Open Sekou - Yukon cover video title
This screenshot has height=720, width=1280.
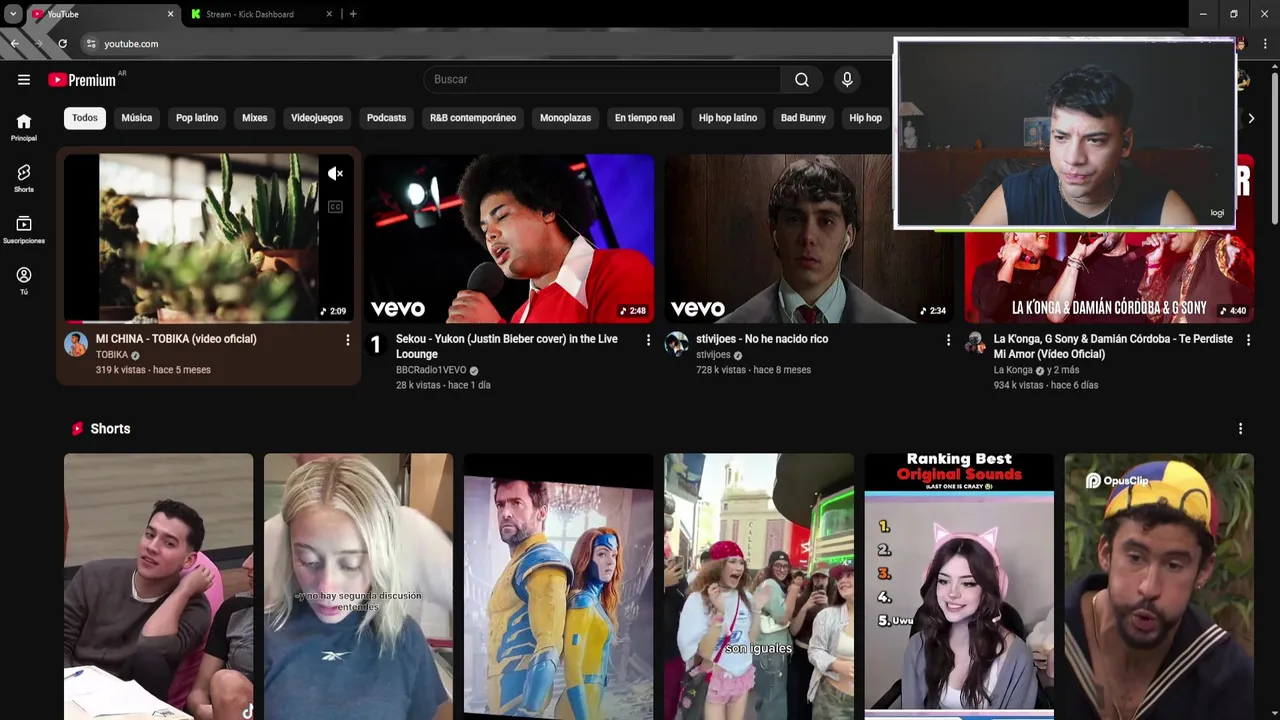coord(507,346)
